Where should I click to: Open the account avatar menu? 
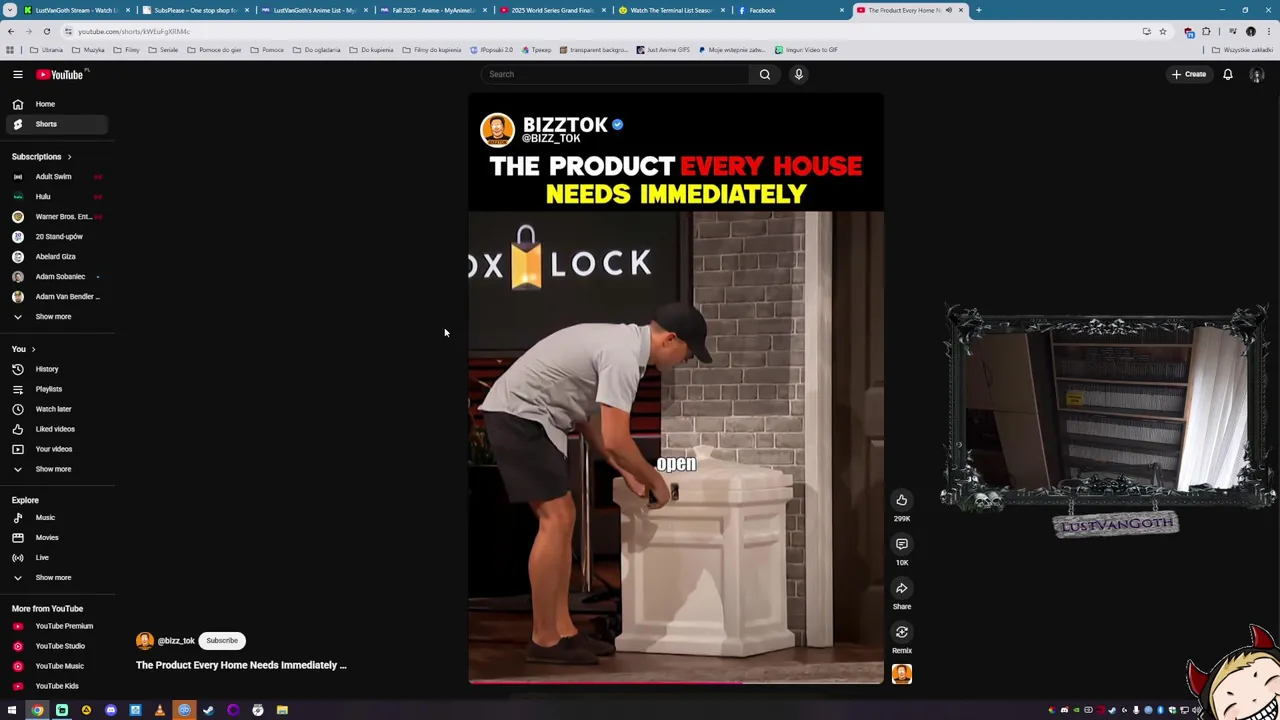pyautogui.click(x=1257, y=75)
